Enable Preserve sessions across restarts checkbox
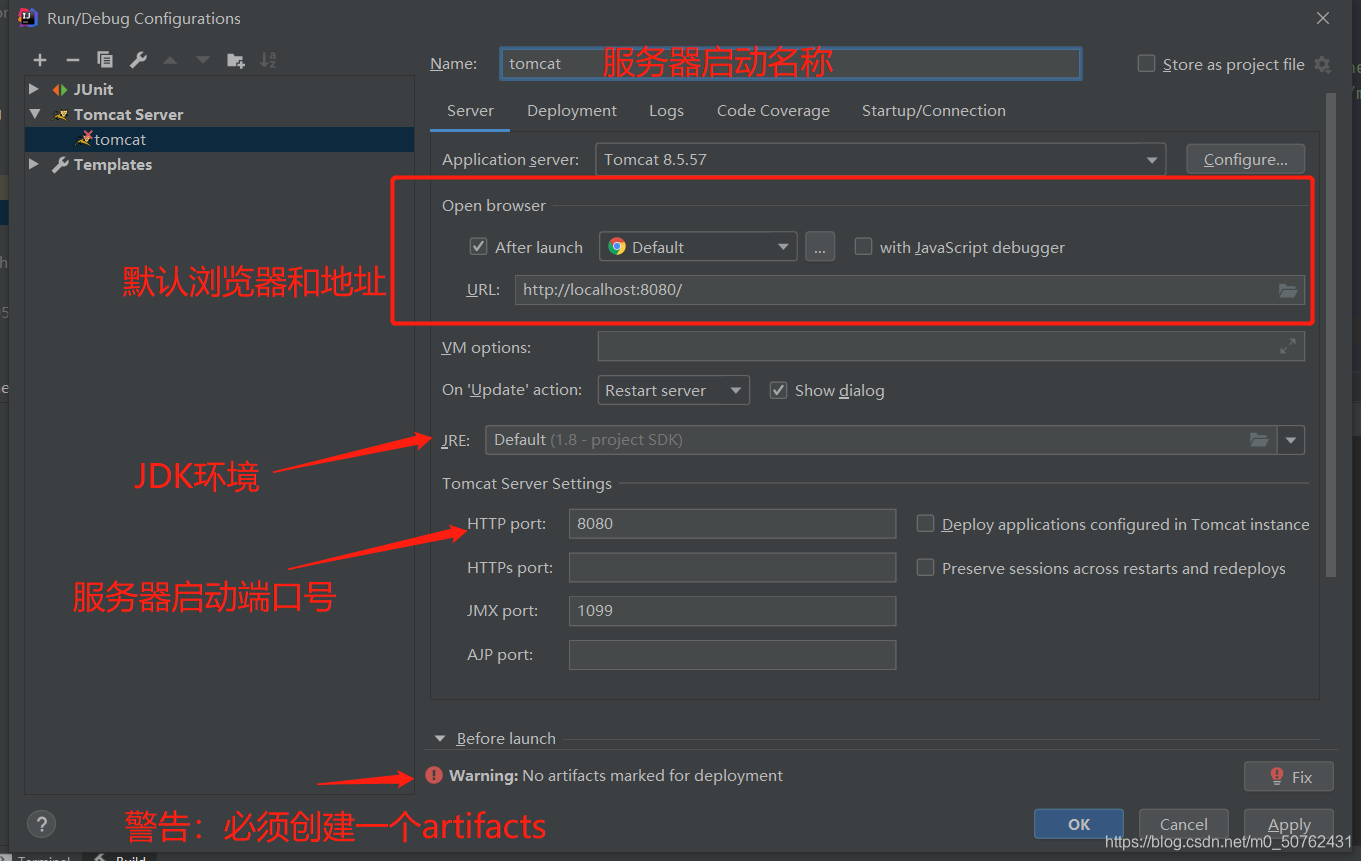The height and width of the screenshot is (861, 1361). [925, 568]
